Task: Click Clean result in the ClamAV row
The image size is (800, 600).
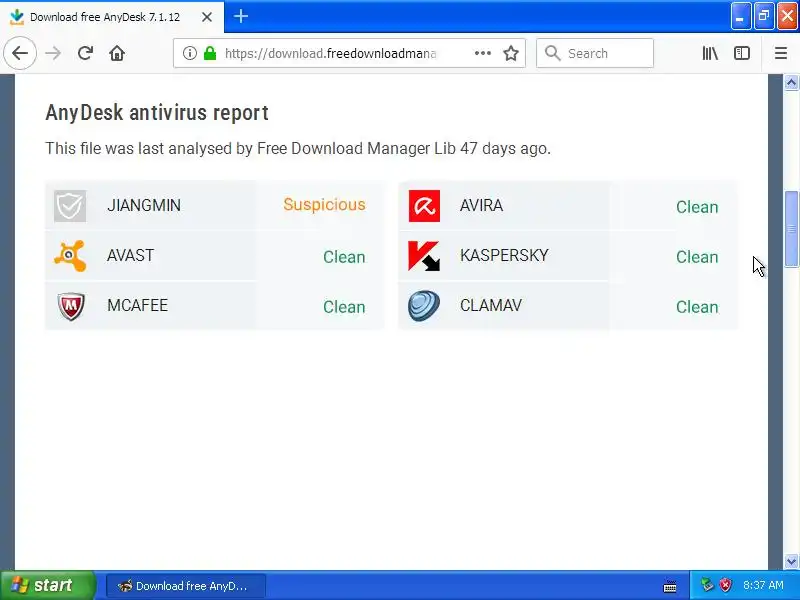Action: click(697, 307)
